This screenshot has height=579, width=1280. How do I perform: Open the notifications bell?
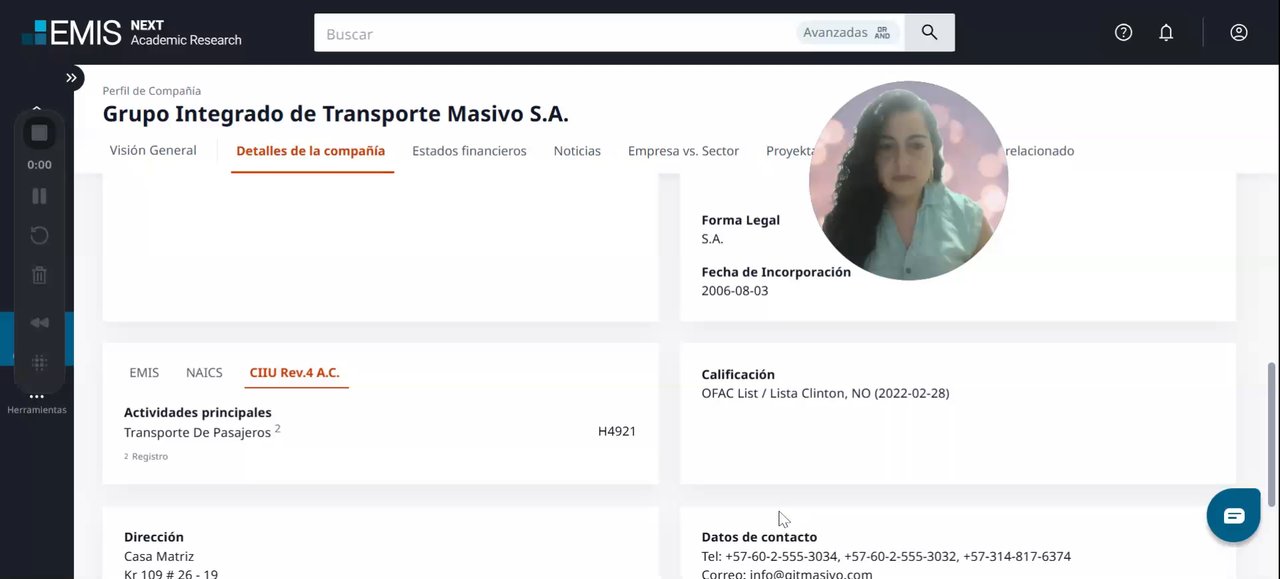1166,33
